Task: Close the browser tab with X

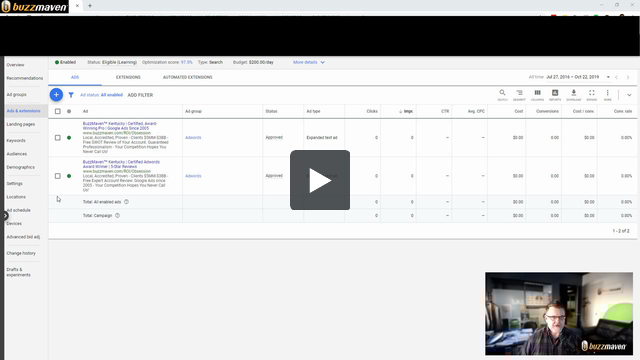Action: tap(77, 6)
